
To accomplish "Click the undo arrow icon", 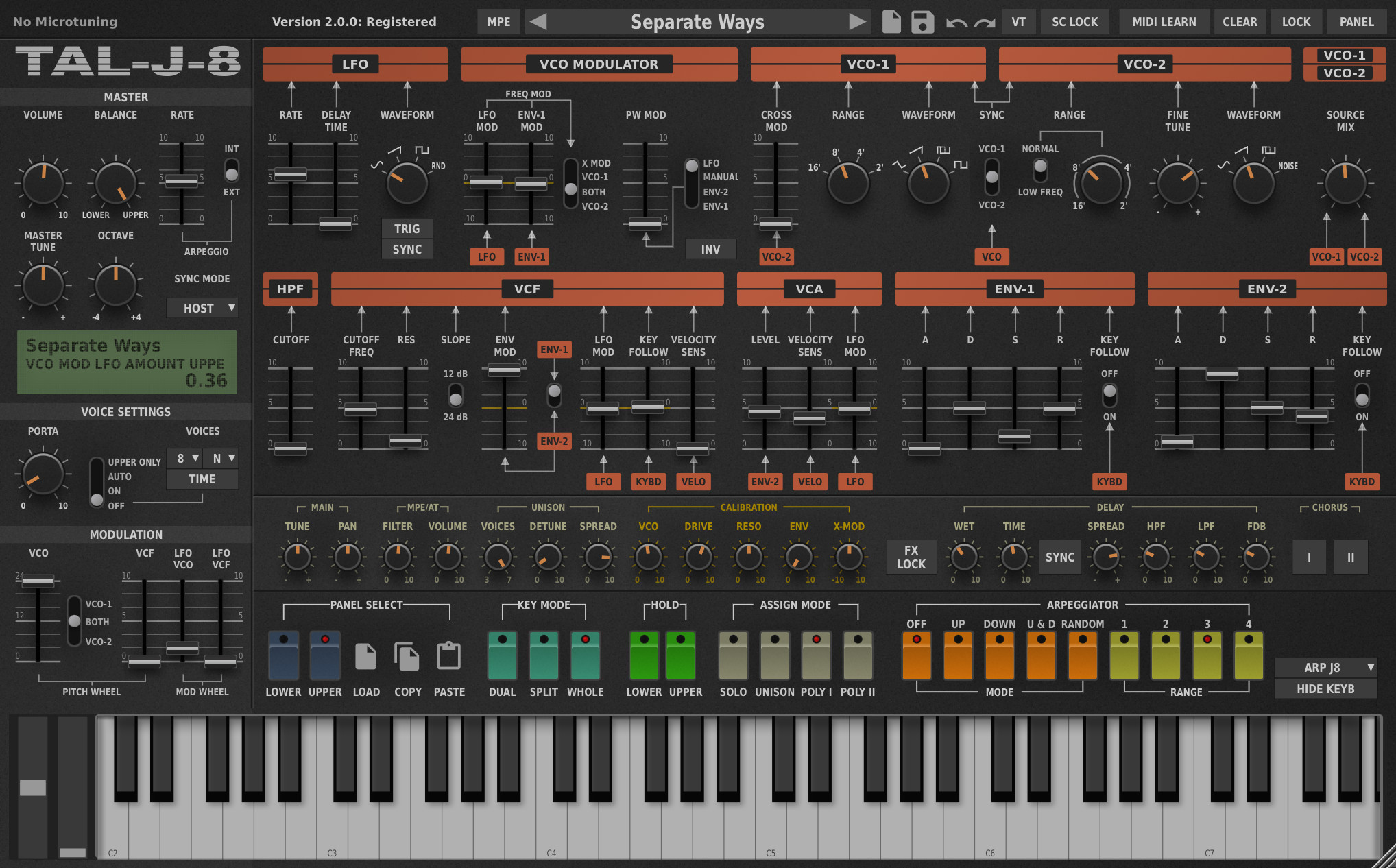I will 956,21.
